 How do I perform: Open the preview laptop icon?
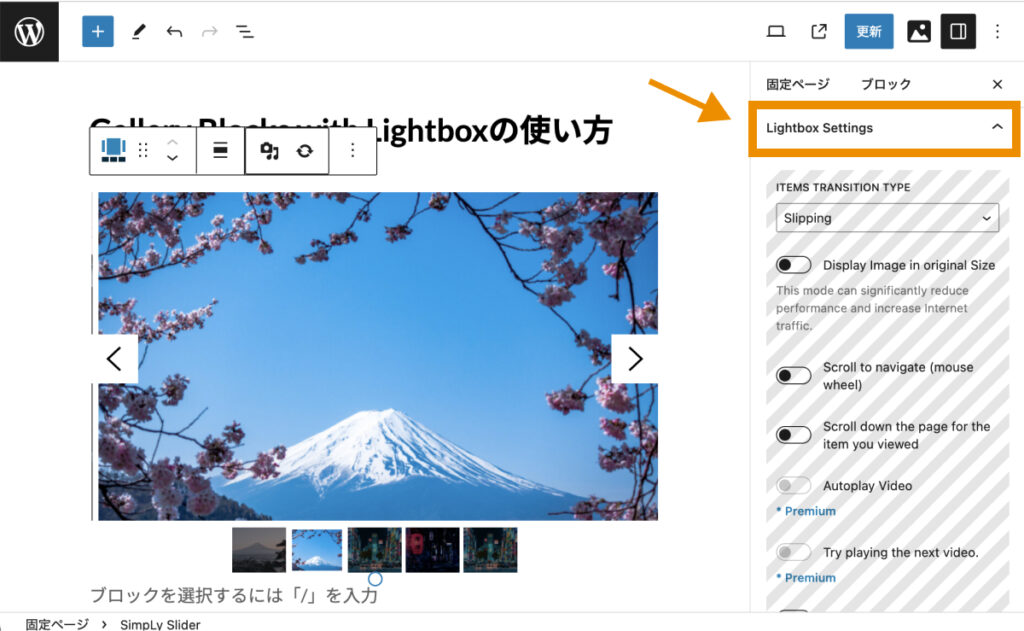click(x=777, y=31)
